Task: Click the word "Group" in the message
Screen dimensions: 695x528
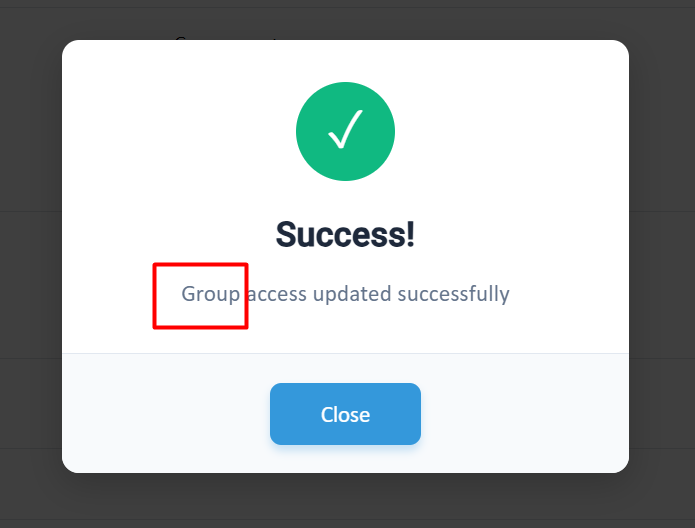Action: pos(211,294)
